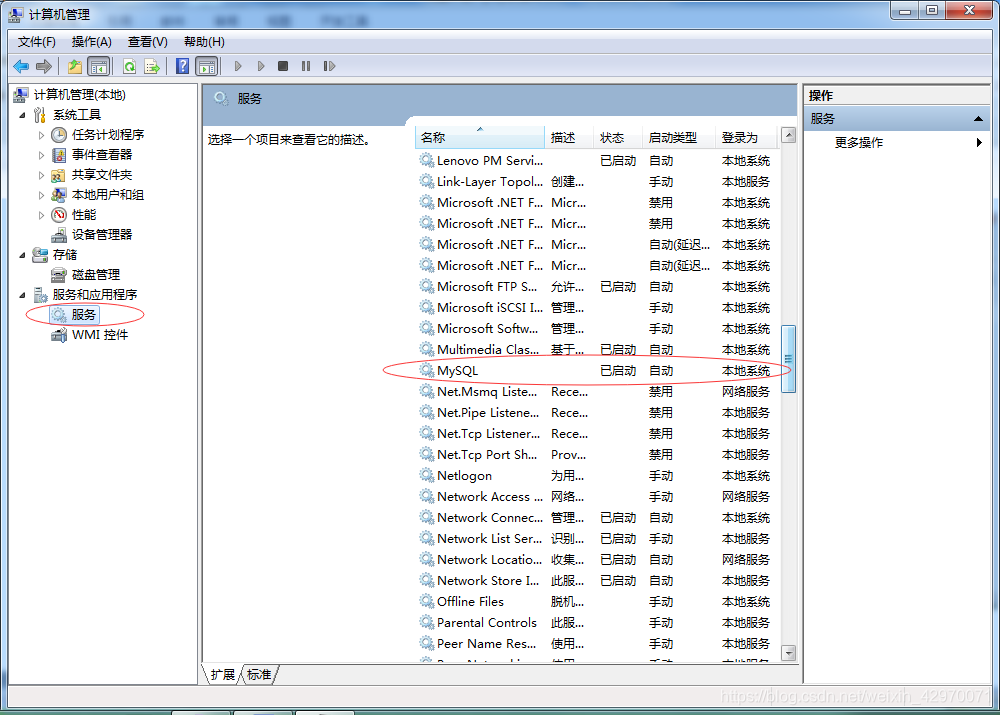Click the MySQL service gear icon
The image size is (1000, 715).
427,370
